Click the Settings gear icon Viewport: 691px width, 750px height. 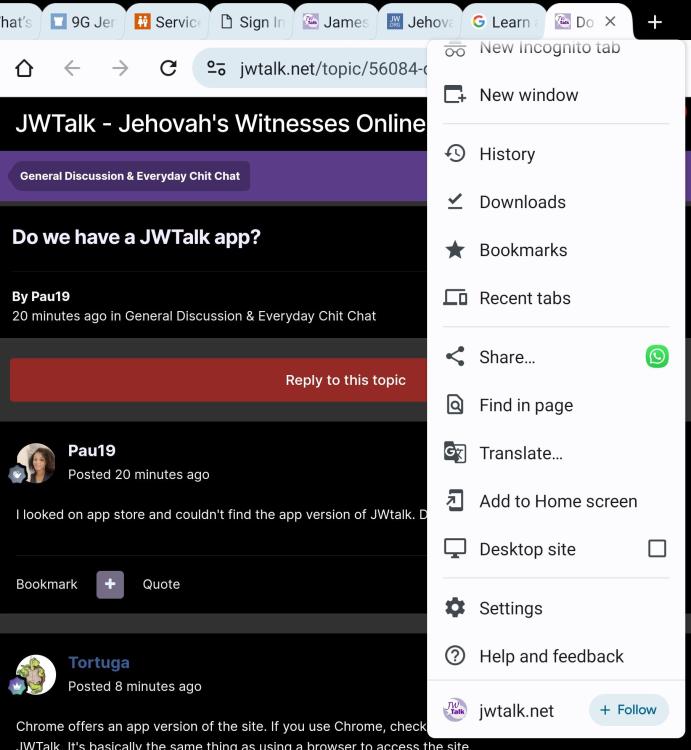455,608
